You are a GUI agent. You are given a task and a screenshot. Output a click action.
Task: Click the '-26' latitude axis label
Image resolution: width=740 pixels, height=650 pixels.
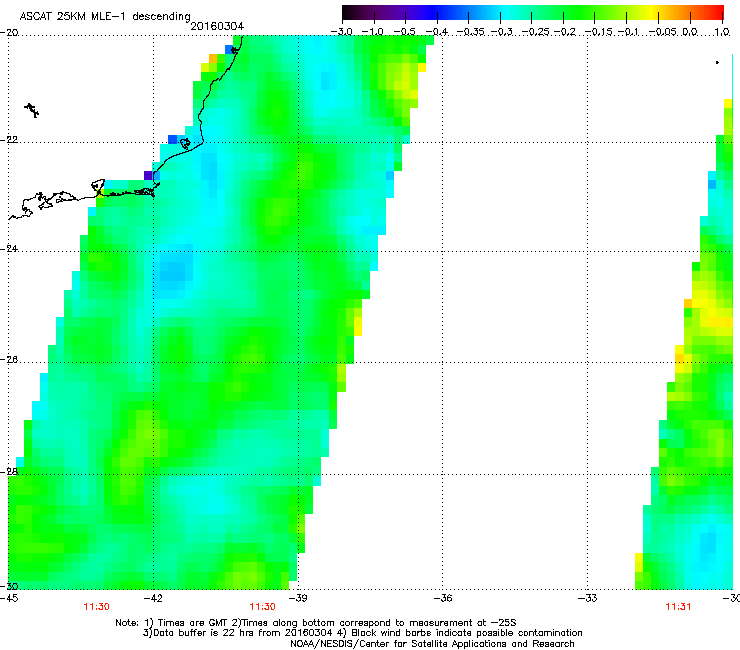[x=9, y=360]
